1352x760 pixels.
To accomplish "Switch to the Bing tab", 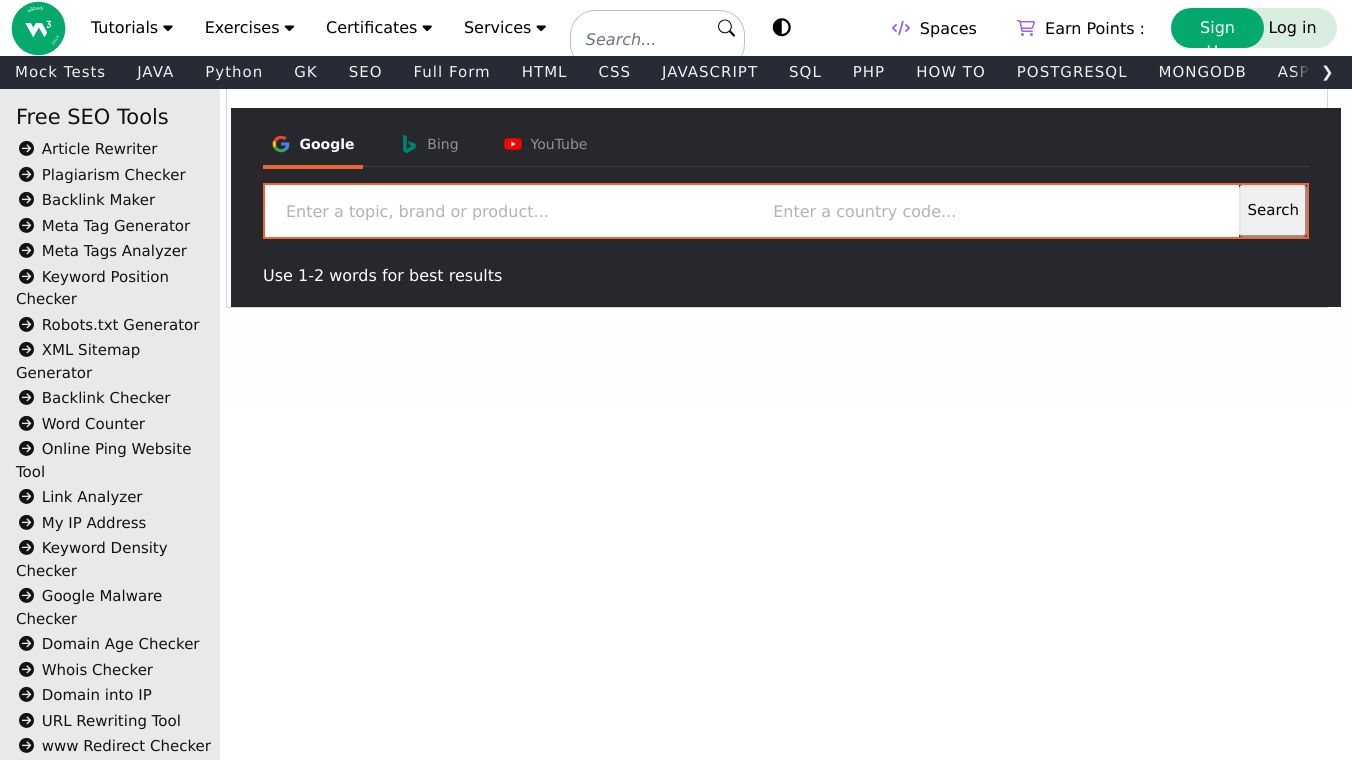I will point(430,144).
